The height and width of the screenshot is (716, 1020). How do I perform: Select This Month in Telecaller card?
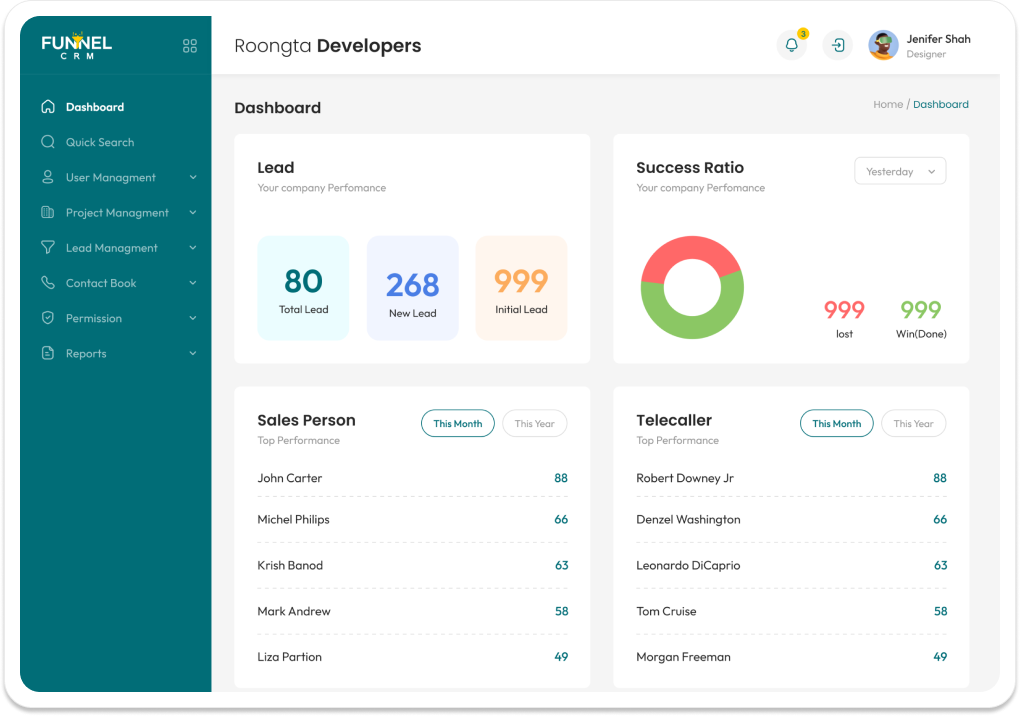tap(836, 424)
